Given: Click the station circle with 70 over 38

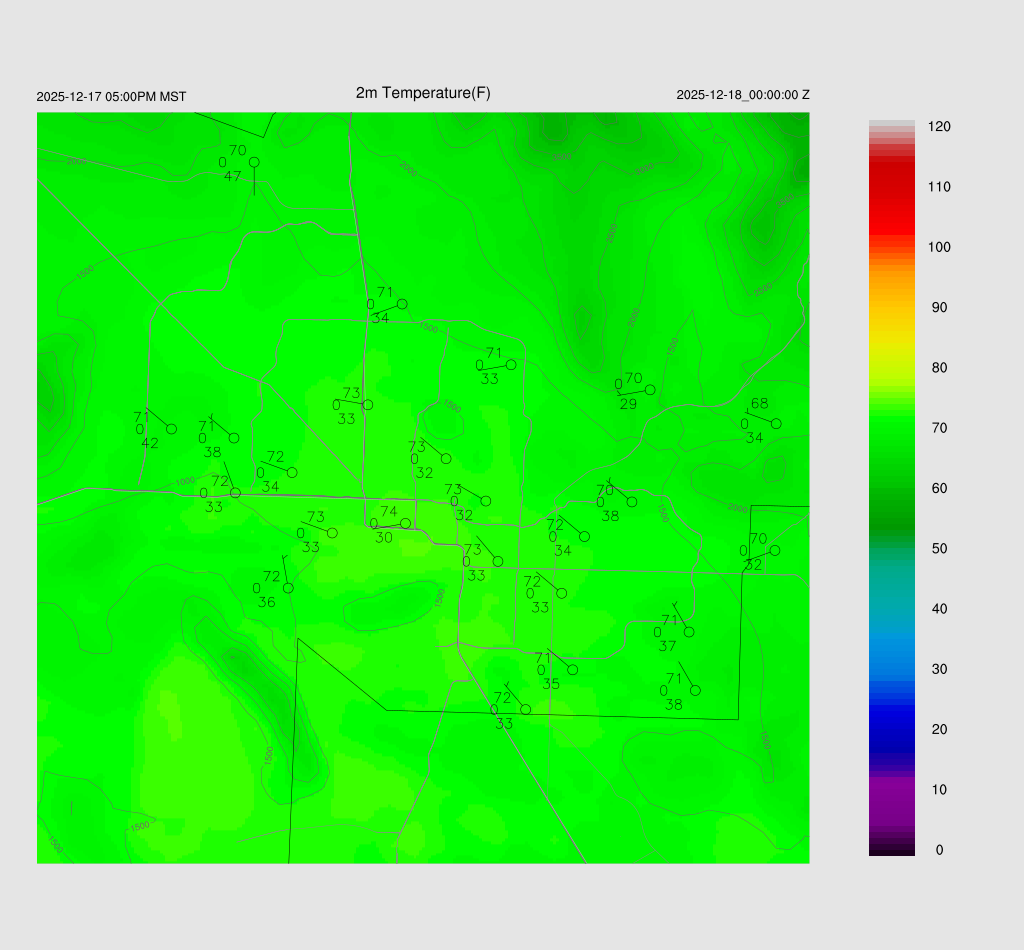Looking at the screenshot, I should [631, 502].
